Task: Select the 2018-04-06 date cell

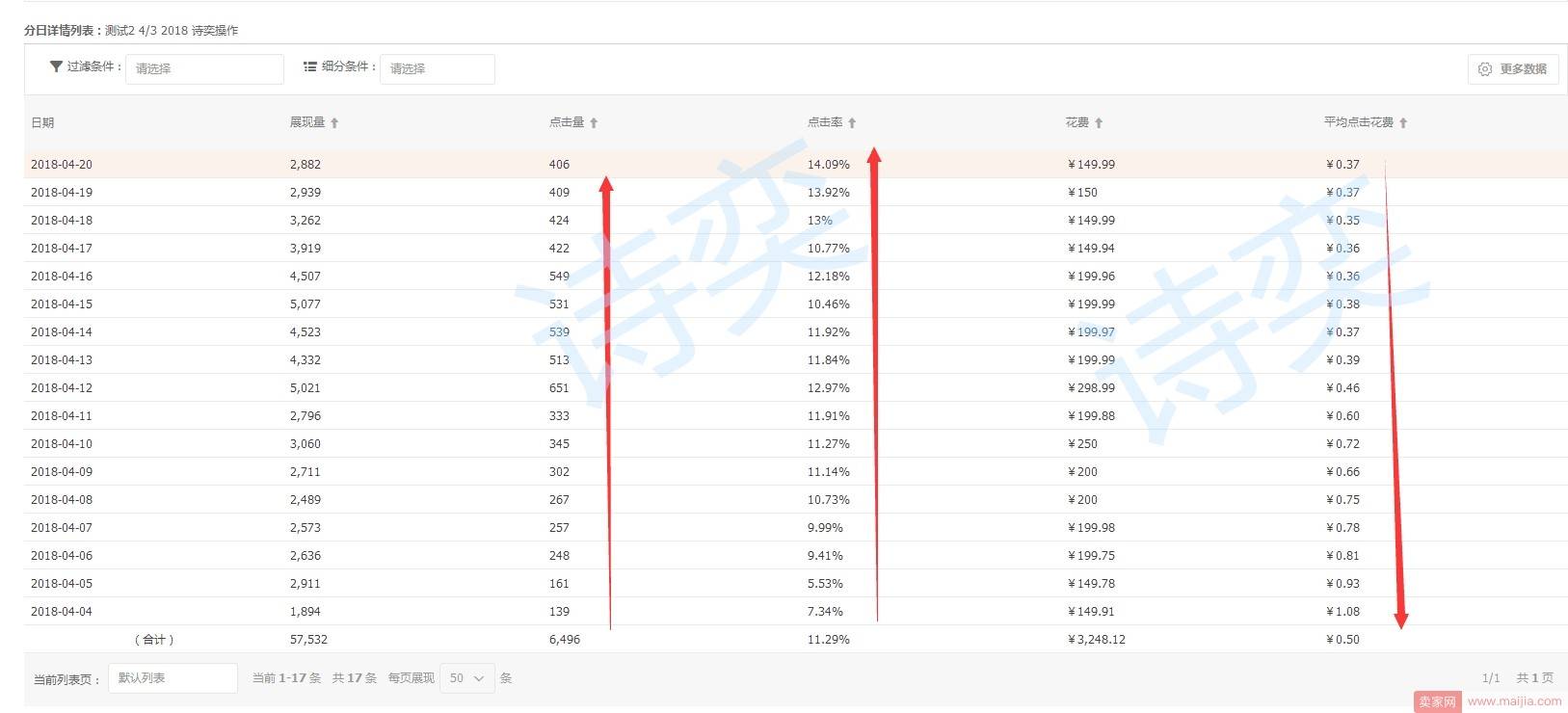Action: point(62,556)
